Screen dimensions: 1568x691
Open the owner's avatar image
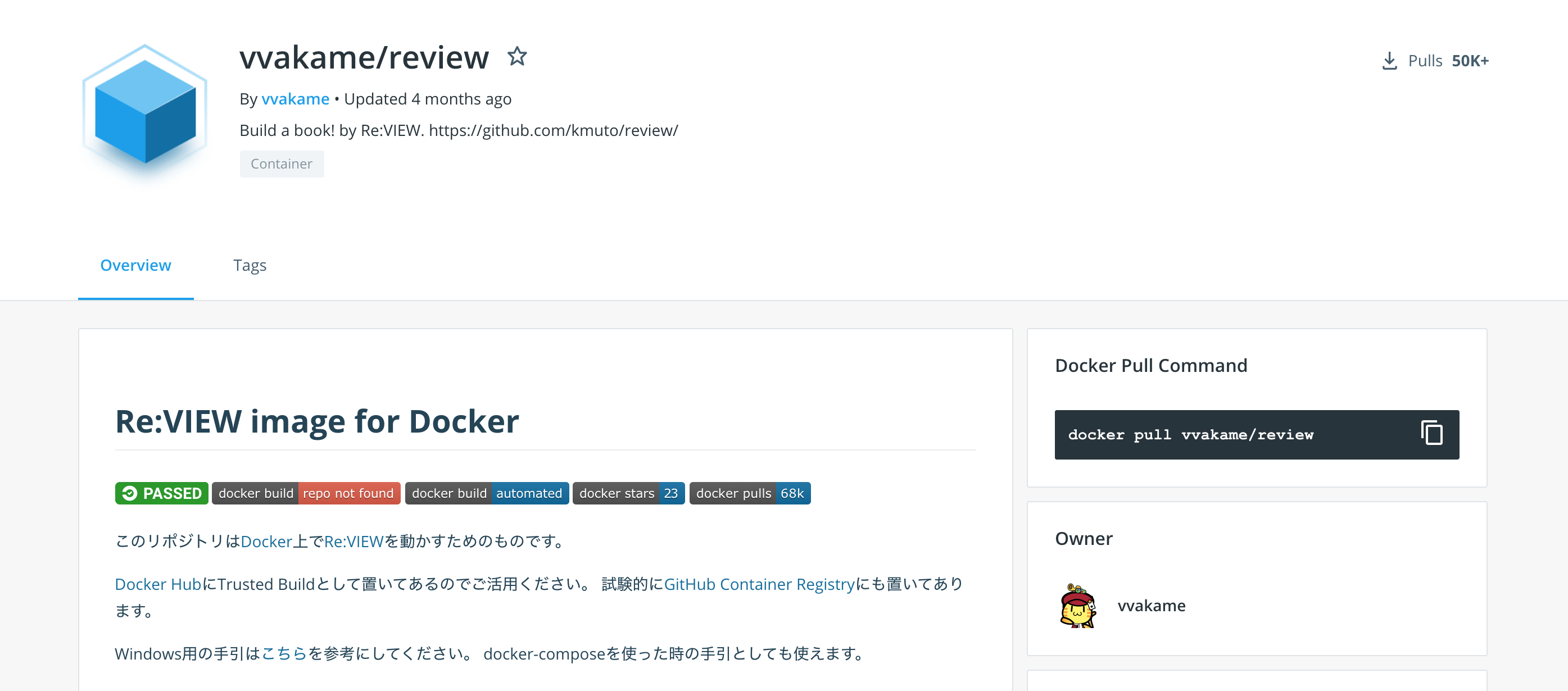1077,605
